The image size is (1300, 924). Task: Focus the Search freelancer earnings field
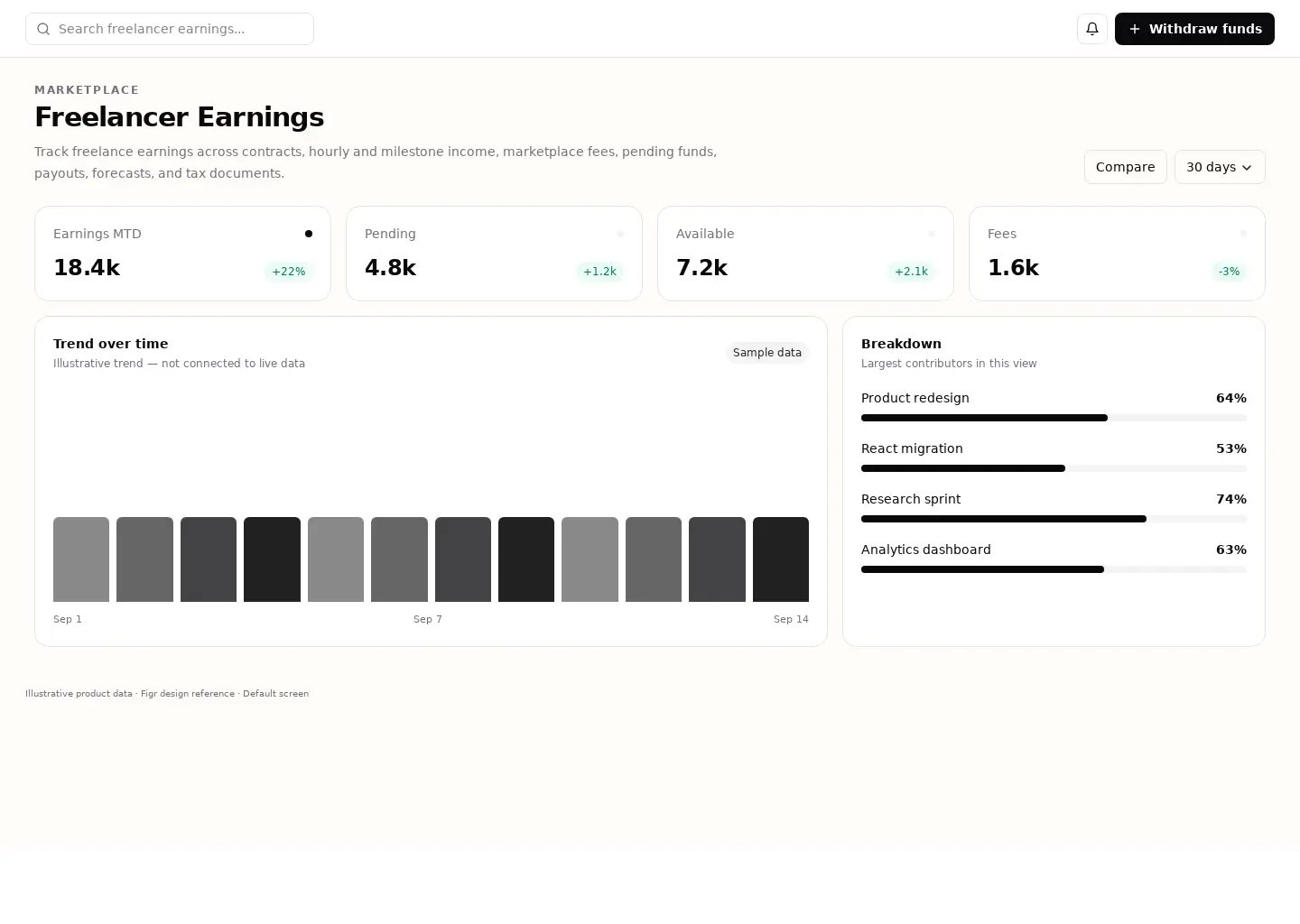coord(170,29)
